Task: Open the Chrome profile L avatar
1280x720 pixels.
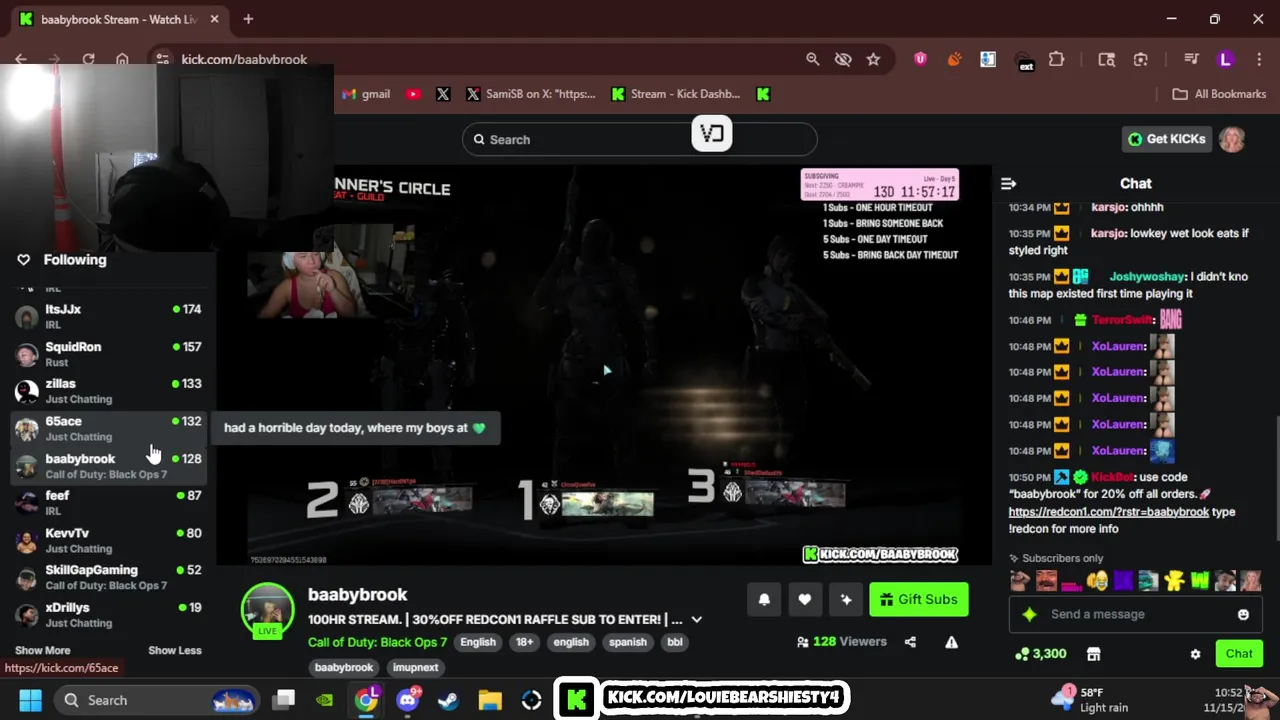Action: (x=1225, y=59)
